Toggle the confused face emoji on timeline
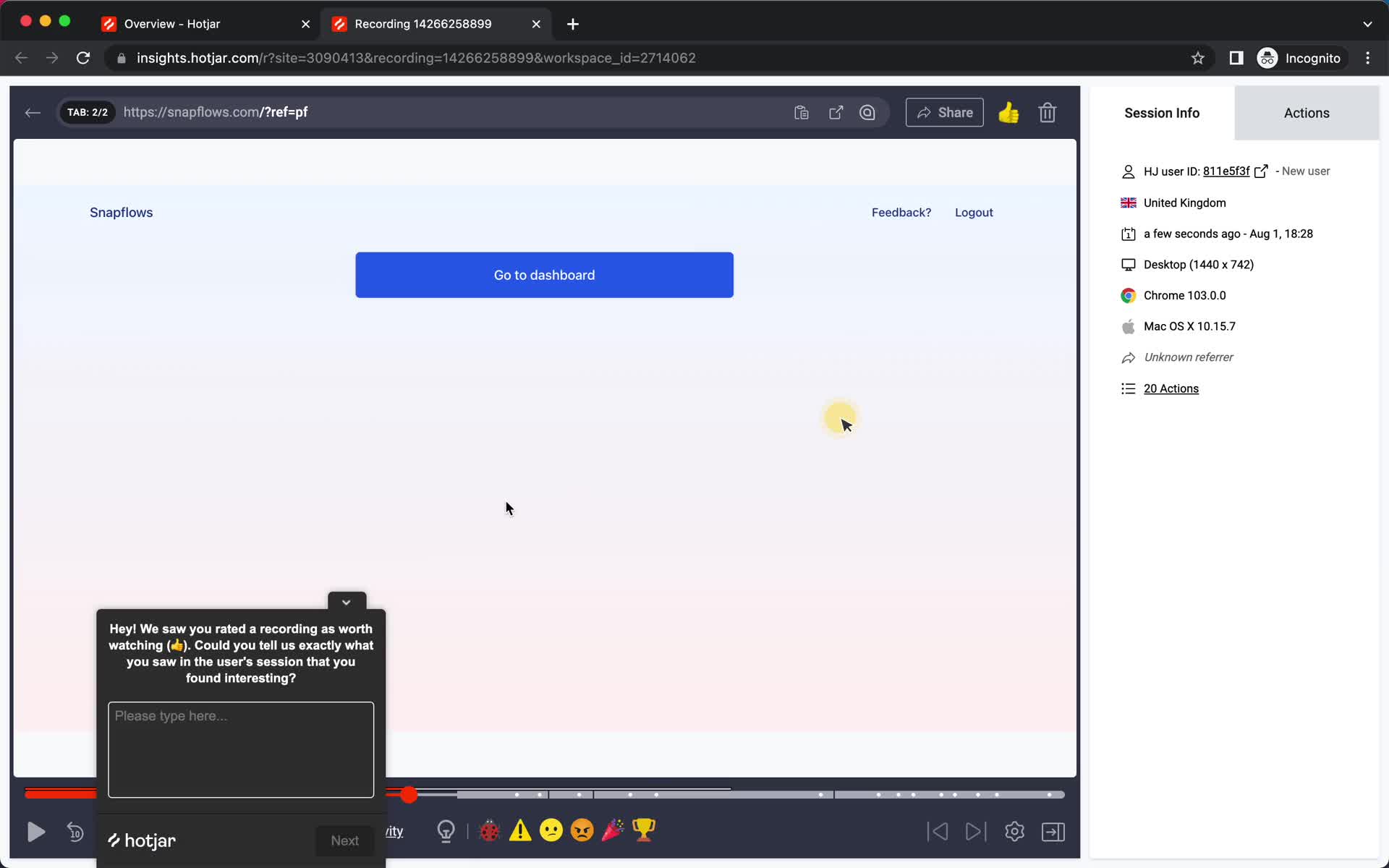 (551, 830)
